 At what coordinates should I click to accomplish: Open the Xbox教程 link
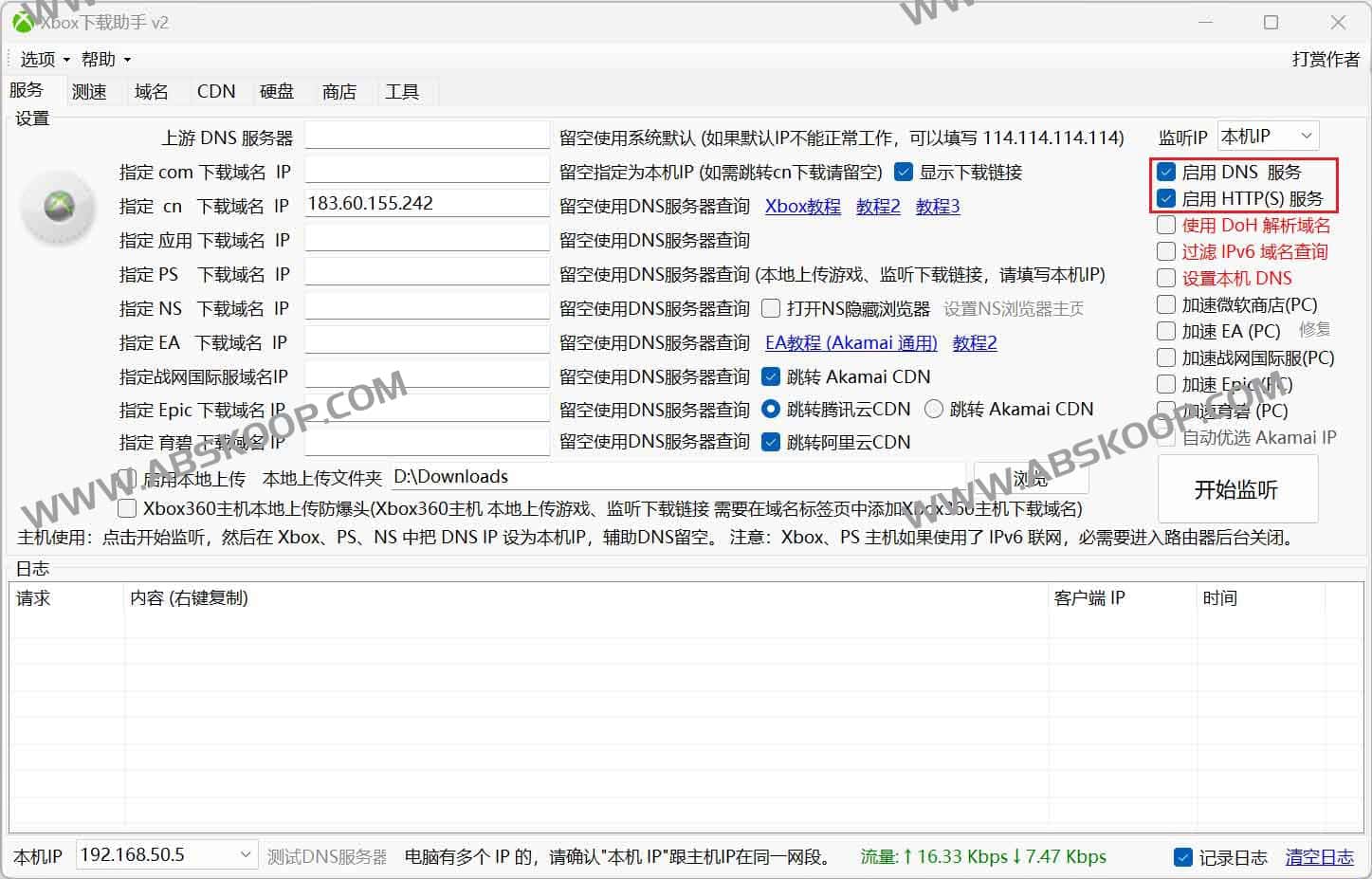coord(802,206)
